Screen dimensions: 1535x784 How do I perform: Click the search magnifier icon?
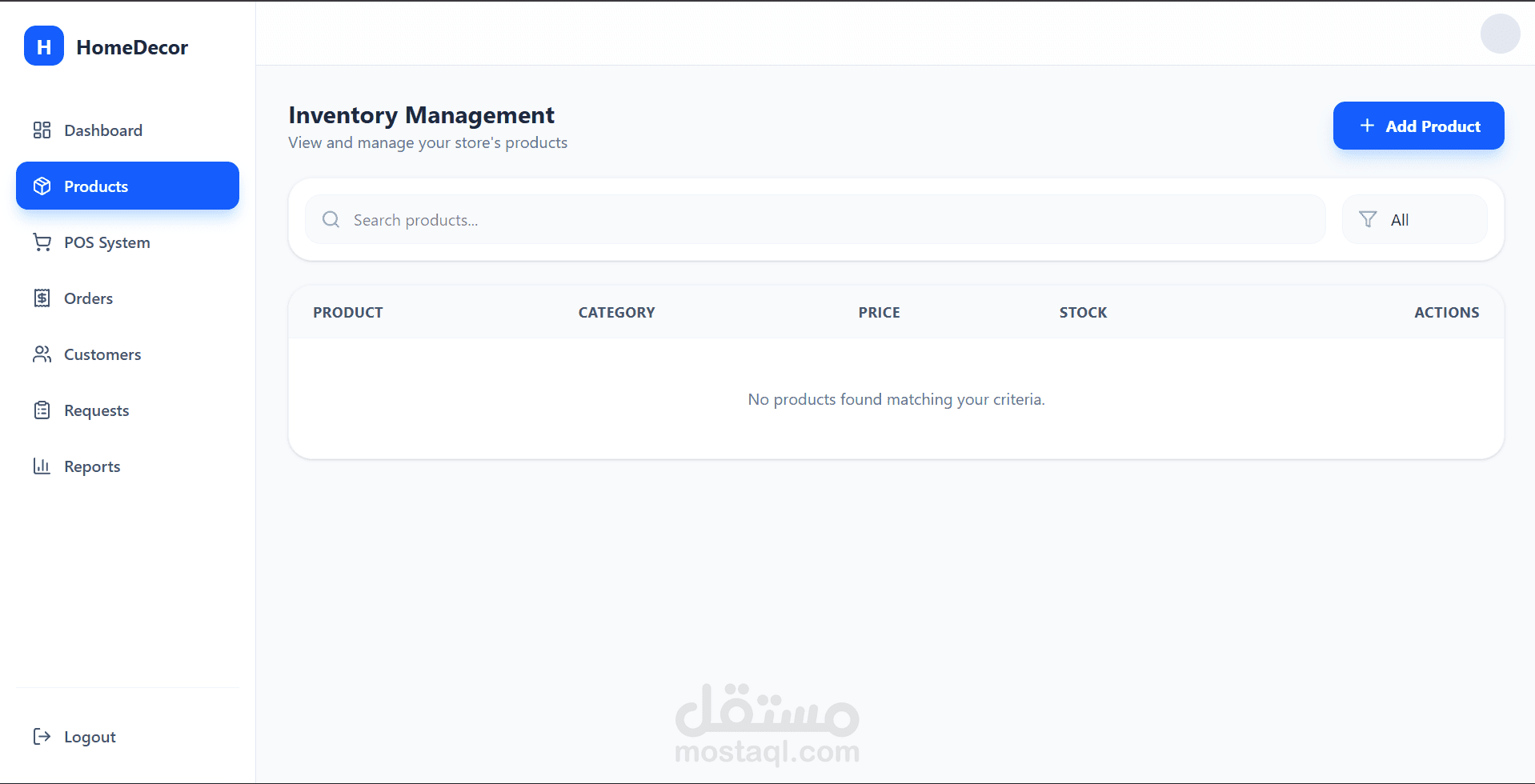coord(331,219)
